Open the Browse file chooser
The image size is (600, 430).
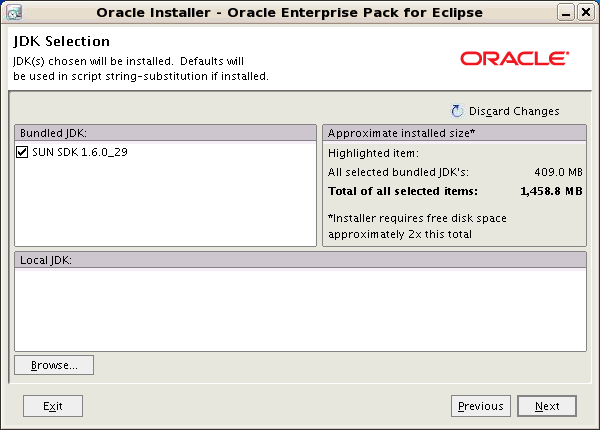[54, 365]
